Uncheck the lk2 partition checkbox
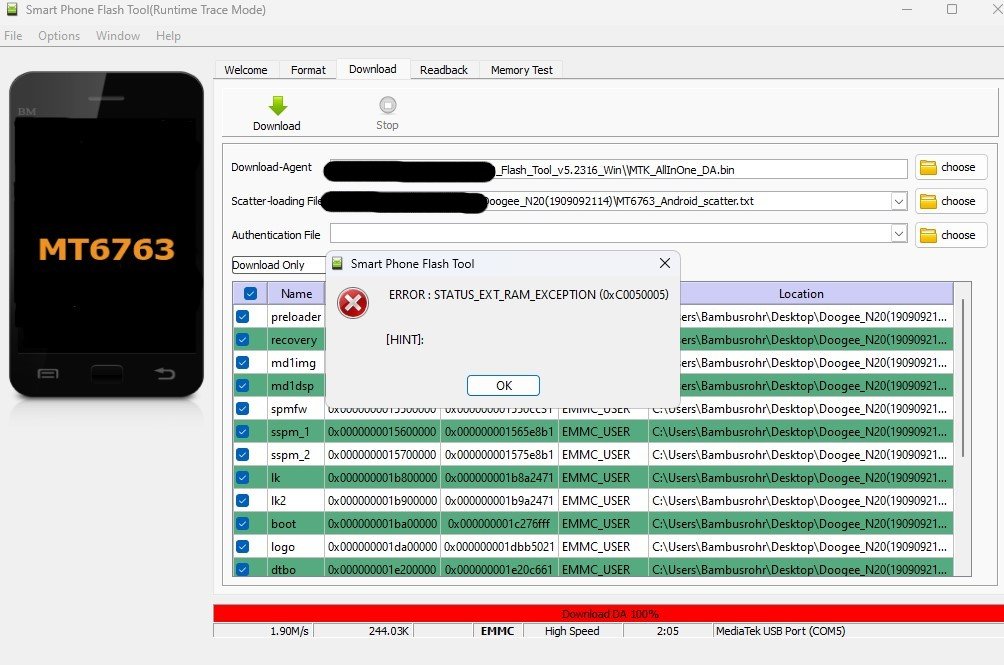The image size is (1004, 665). [243, 501]
